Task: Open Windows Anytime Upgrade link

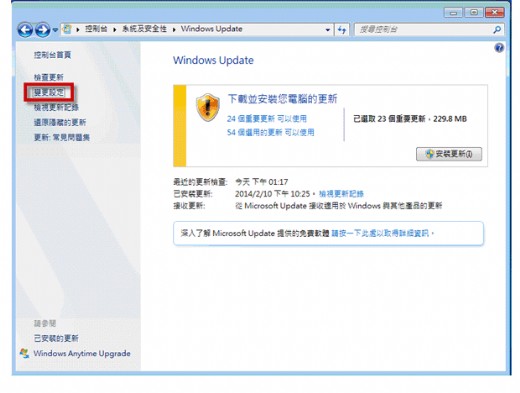Action: pyautogui.click(x=82, y=353)
